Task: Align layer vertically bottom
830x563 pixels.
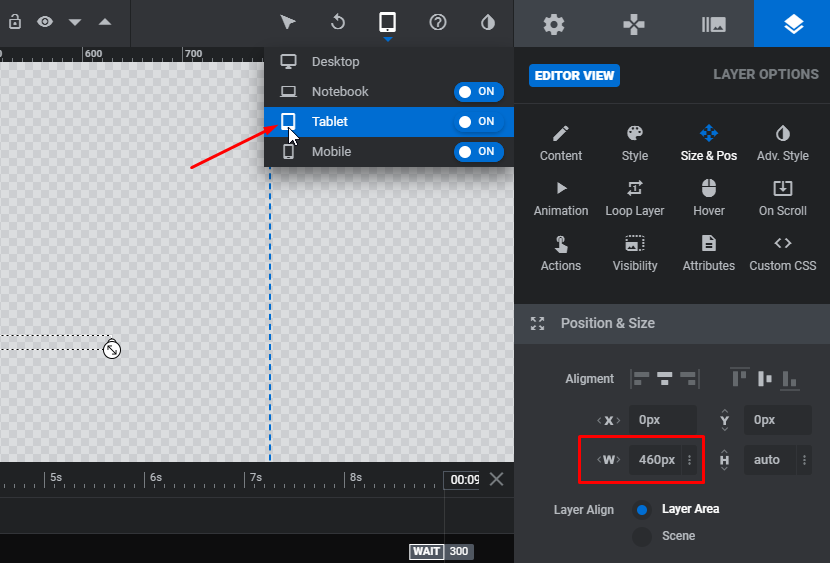Action: click(789, 379)
